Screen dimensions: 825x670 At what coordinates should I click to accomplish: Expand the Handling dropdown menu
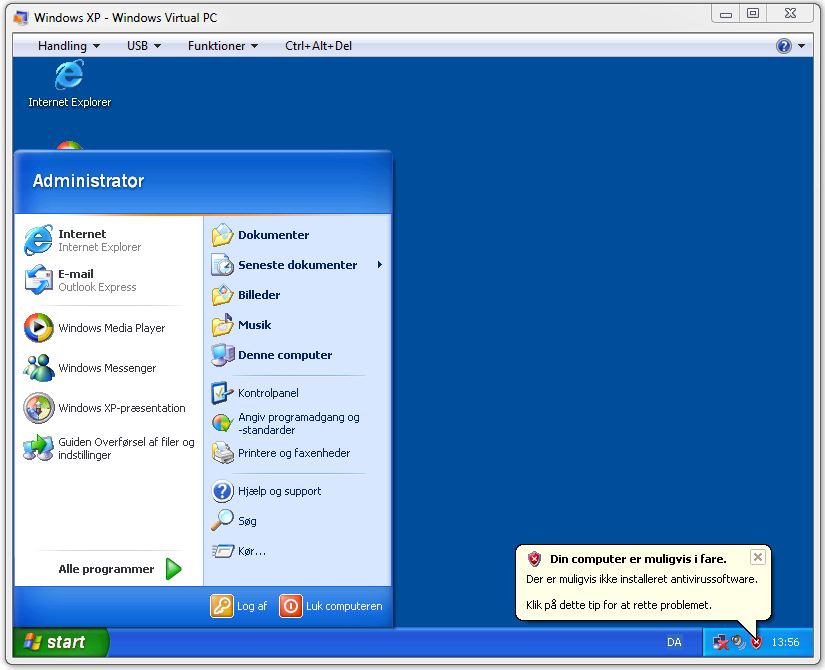(x=68, y=46)
